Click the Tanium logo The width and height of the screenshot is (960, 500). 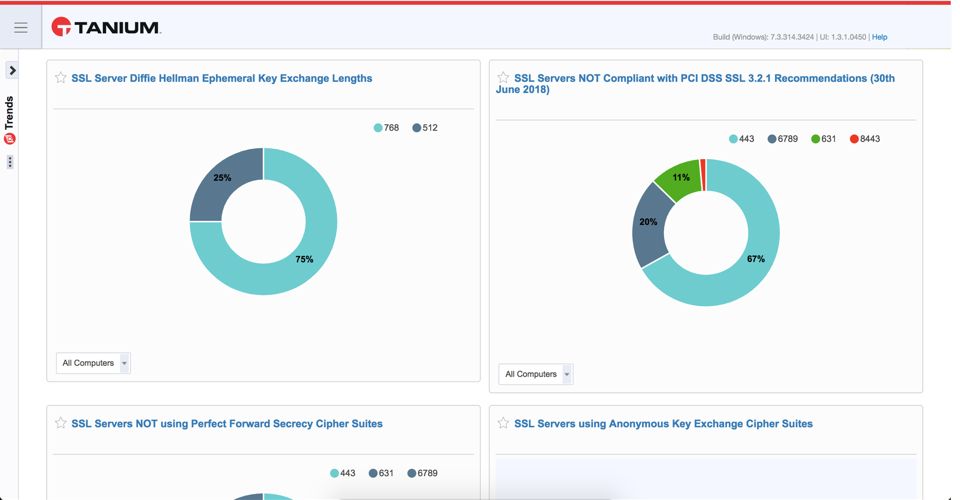105,27
